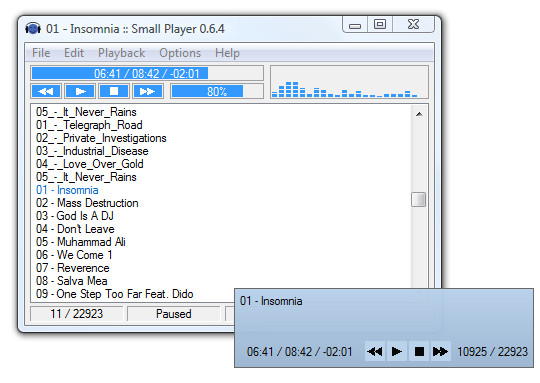Select 09 - One Step Too Far track
Screen dimensions: 540x383
pos(115,294)
